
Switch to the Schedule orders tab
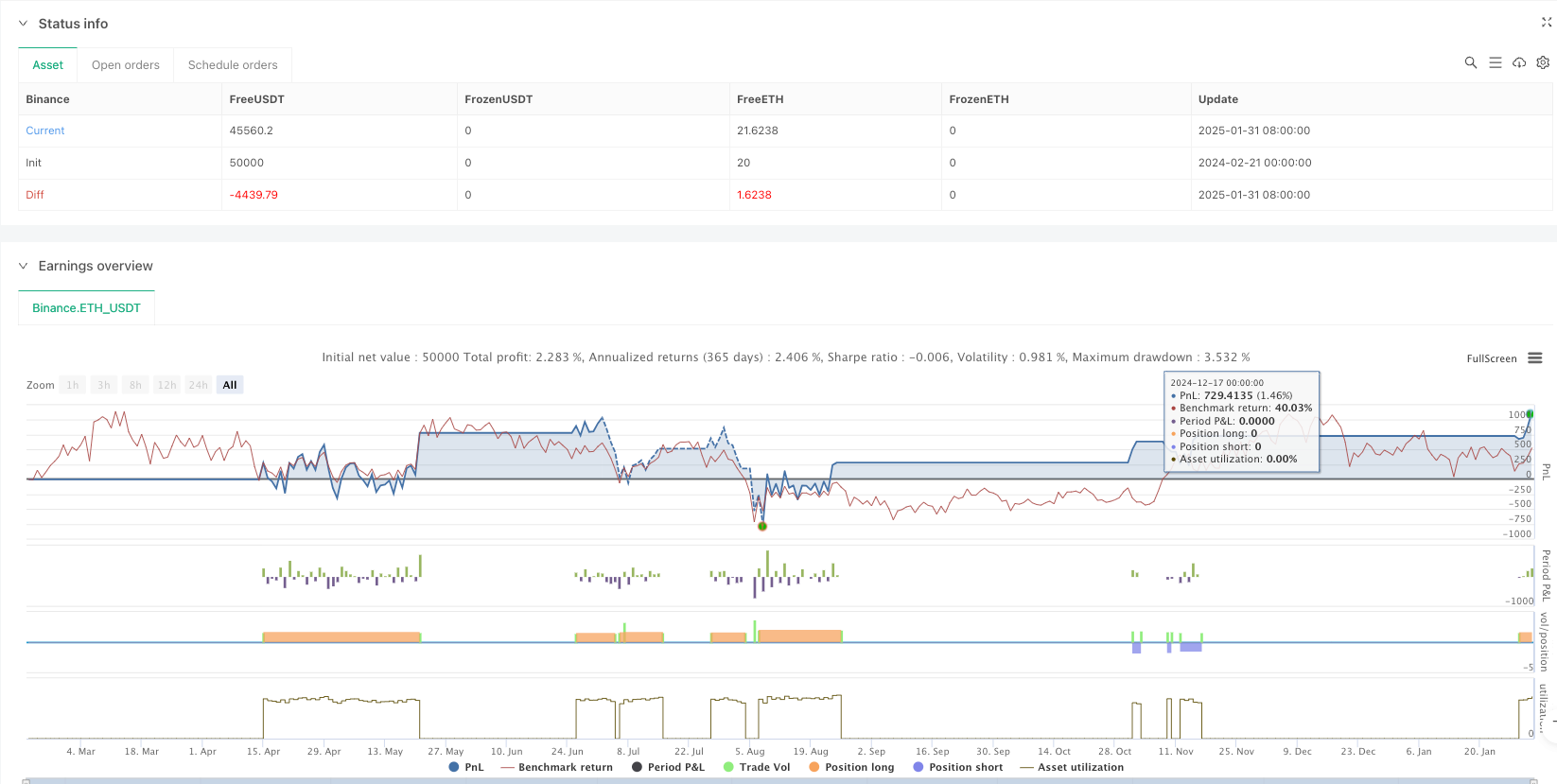[x=233, y=65]
